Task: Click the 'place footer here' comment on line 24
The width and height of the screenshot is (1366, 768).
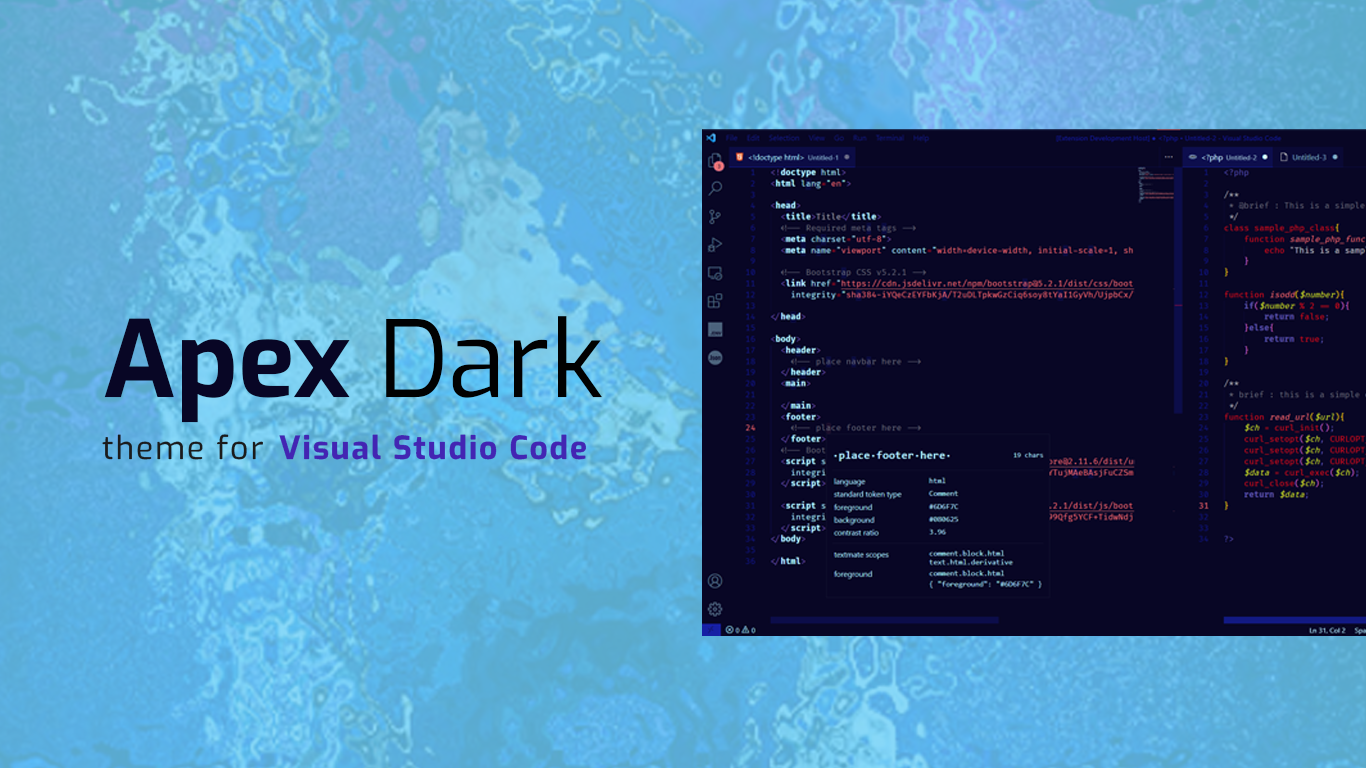Action: tap(854, 428)
